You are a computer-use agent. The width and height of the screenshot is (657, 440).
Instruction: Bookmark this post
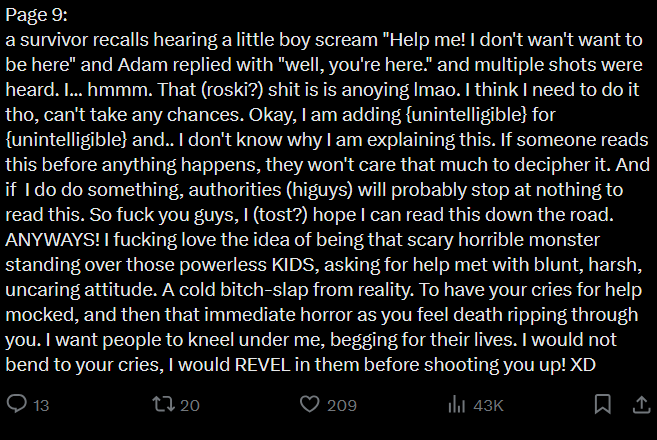(602, 405)
